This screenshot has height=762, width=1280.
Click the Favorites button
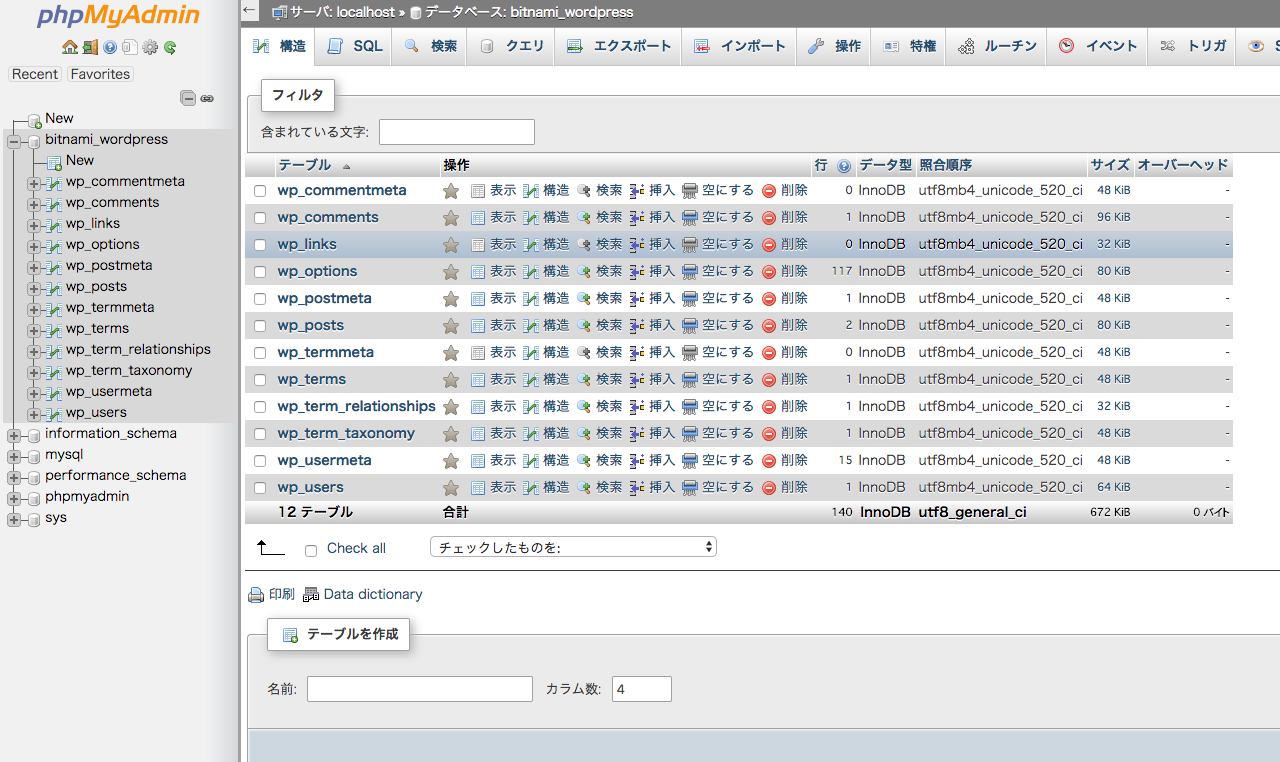click(x=100, y=74)
